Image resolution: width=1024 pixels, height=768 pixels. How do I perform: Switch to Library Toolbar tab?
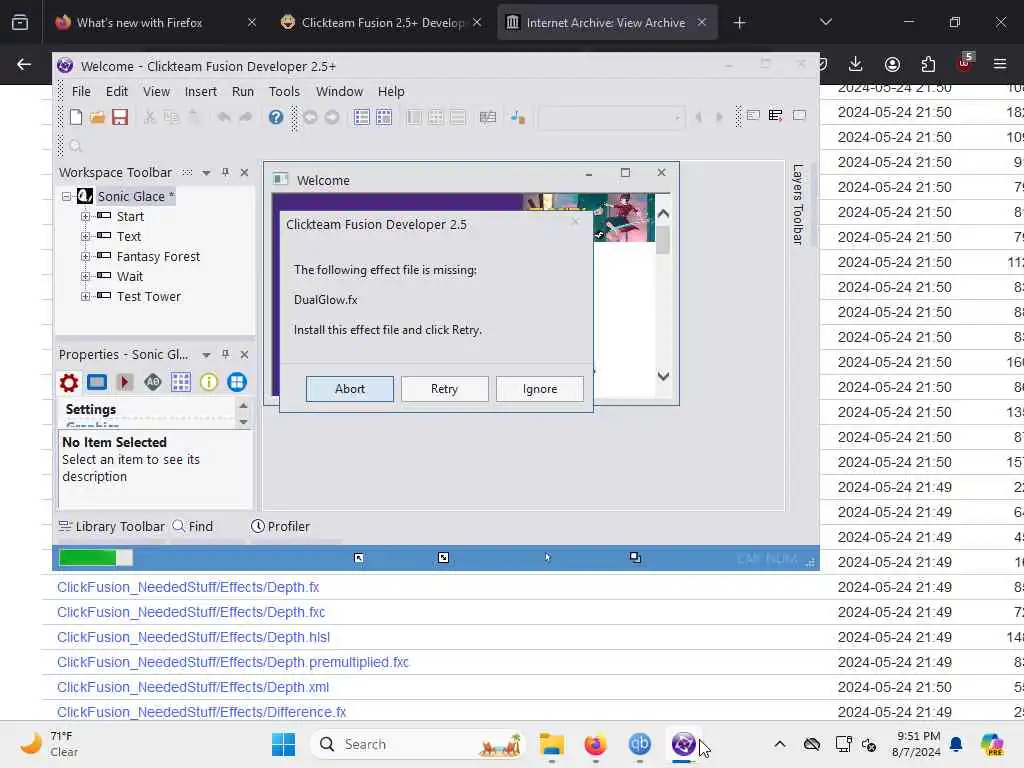tap(112, 526)
